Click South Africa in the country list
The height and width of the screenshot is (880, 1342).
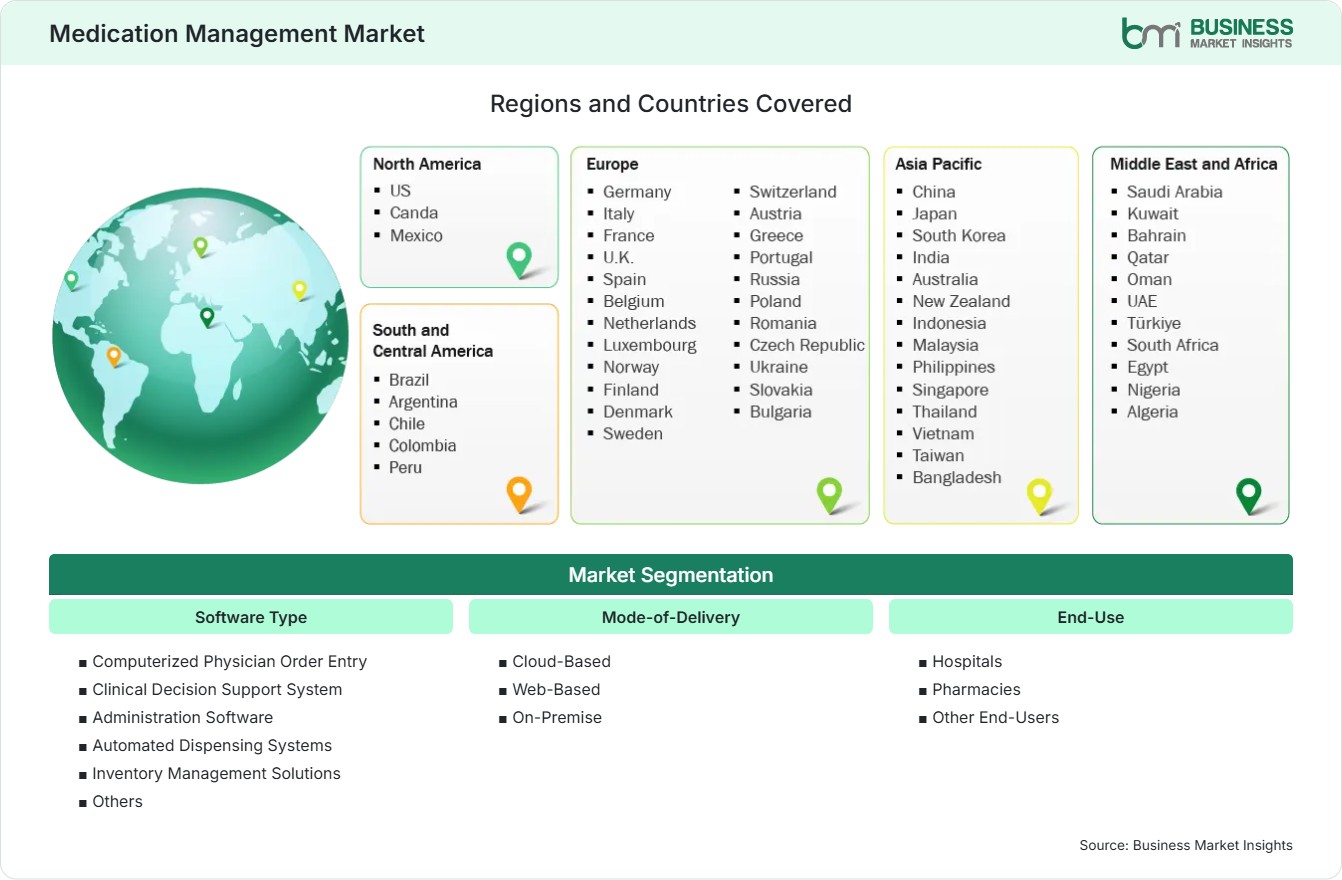pyautogui.click(x=1173, y=345)
